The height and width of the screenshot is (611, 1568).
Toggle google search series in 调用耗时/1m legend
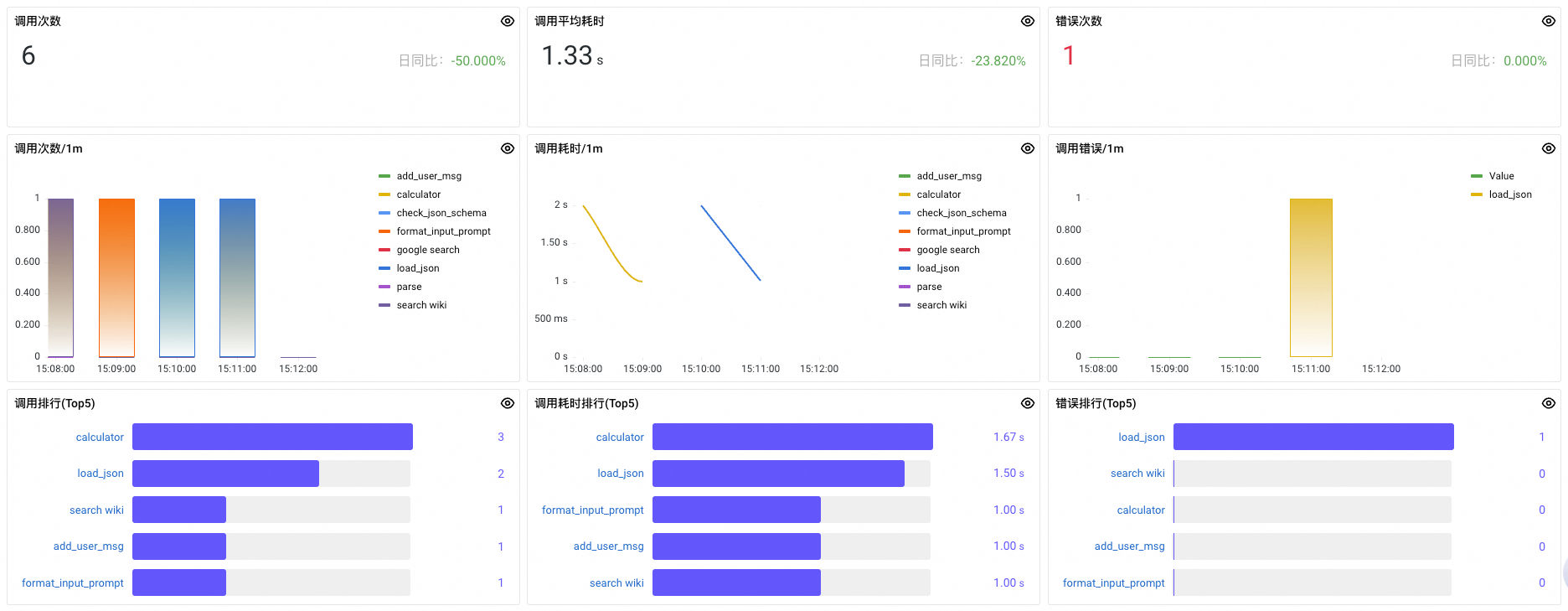(x=947, y=250)
